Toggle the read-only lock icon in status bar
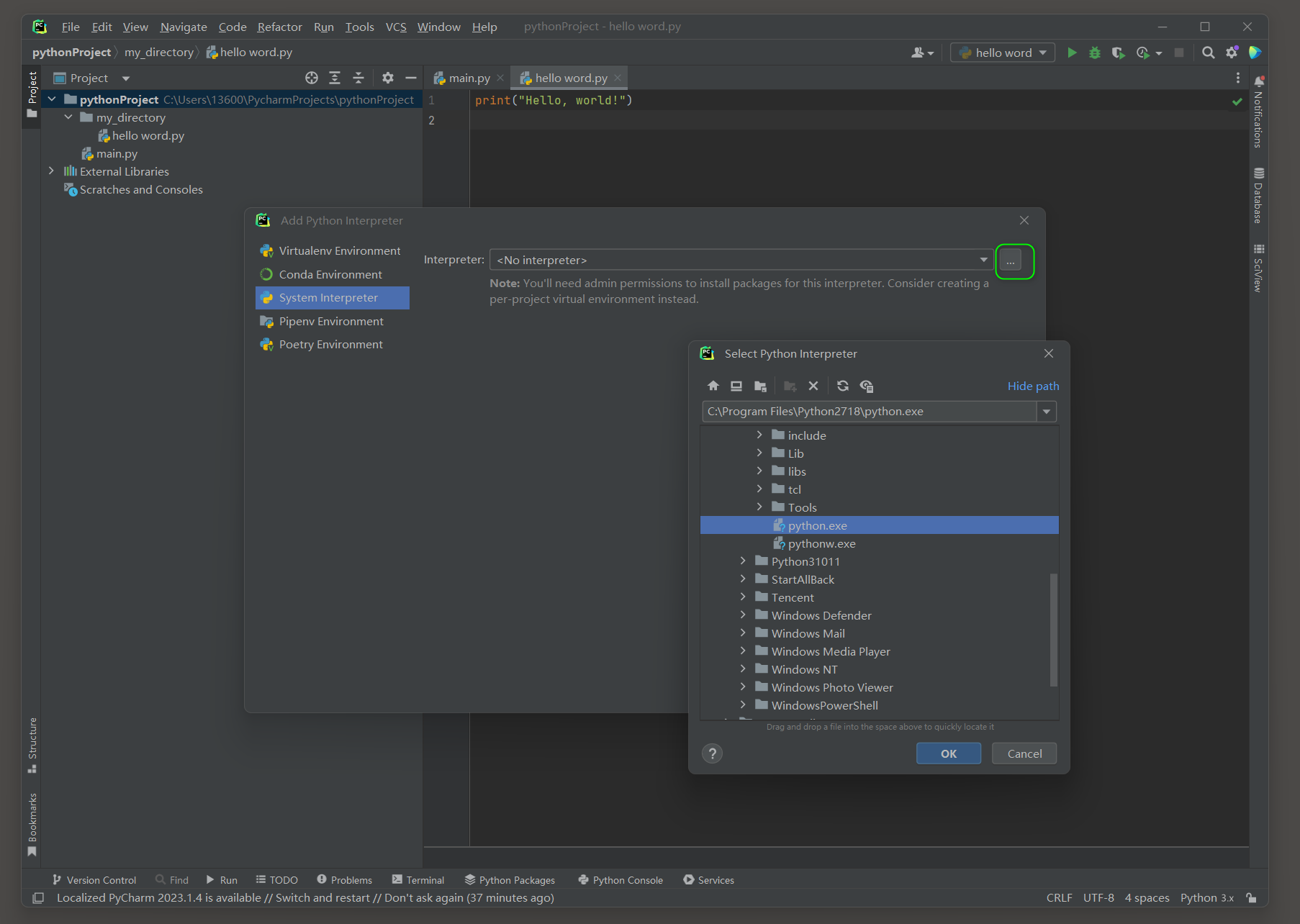The width and height of the screenshot is (1300, 924). 1252,897
